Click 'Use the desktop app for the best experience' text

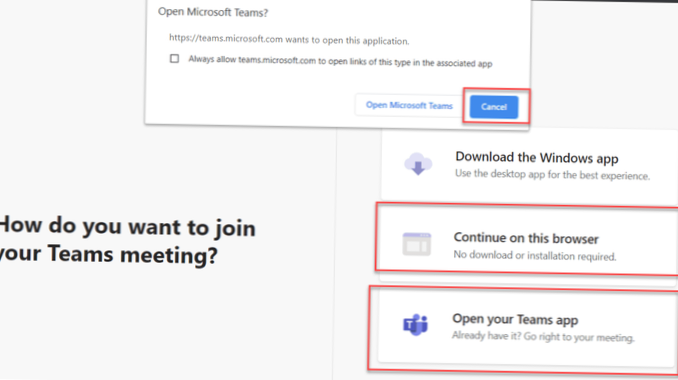pyautogui.click(x=552, y=175)
